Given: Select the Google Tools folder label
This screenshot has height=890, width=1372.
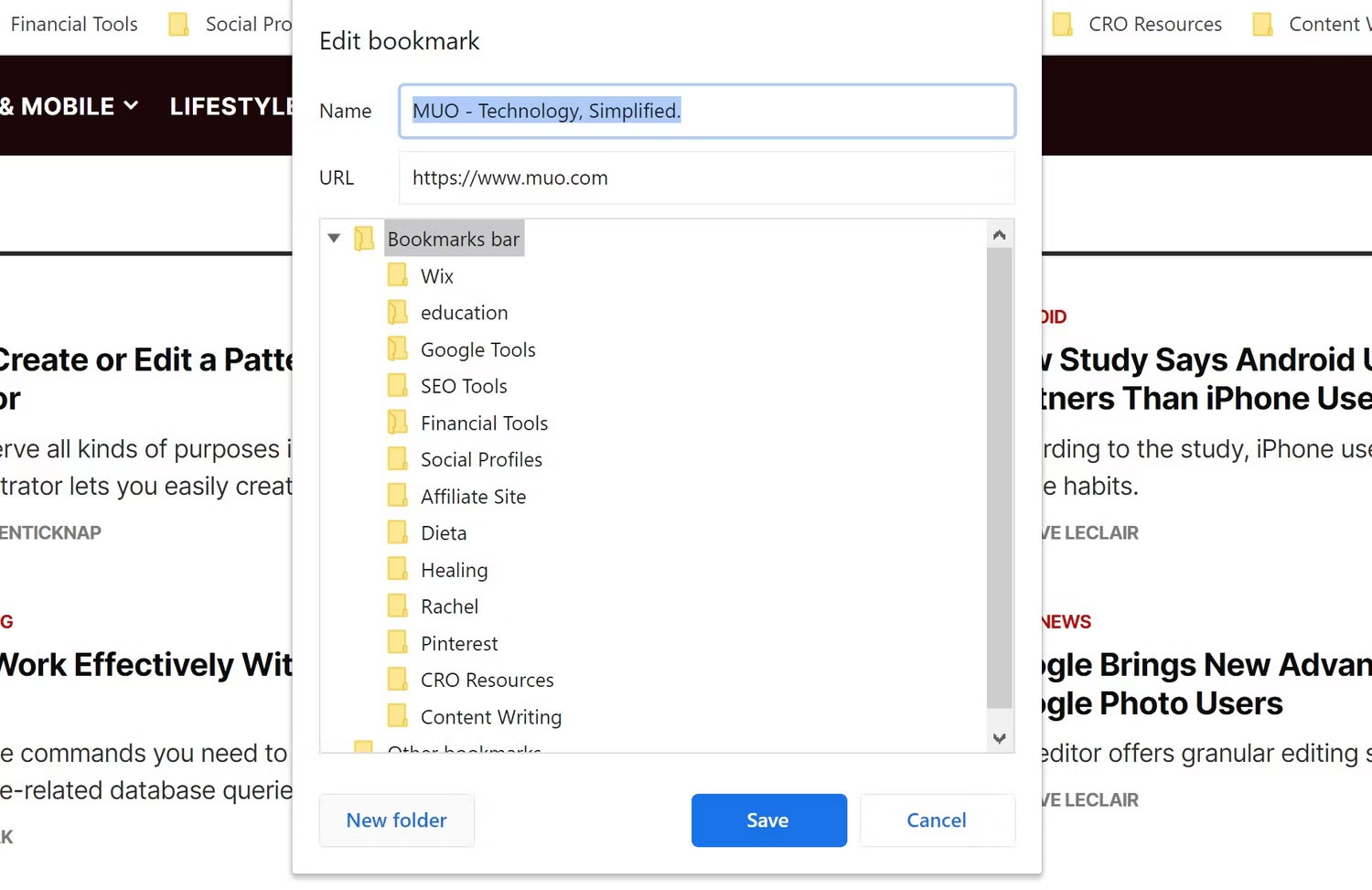Looking at the screenshot, I should coord(477,349).
